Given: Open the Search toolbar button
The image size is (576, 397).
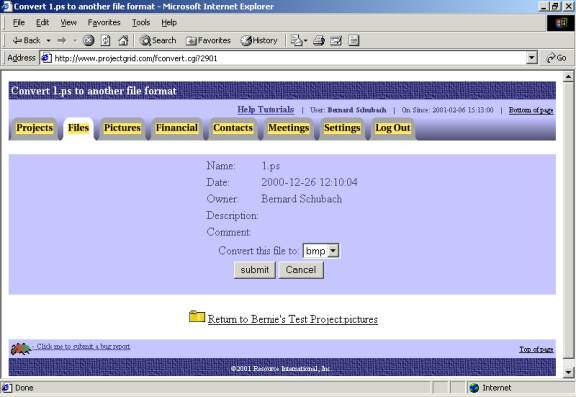Looking at the screenshot, I should [158, 40].
